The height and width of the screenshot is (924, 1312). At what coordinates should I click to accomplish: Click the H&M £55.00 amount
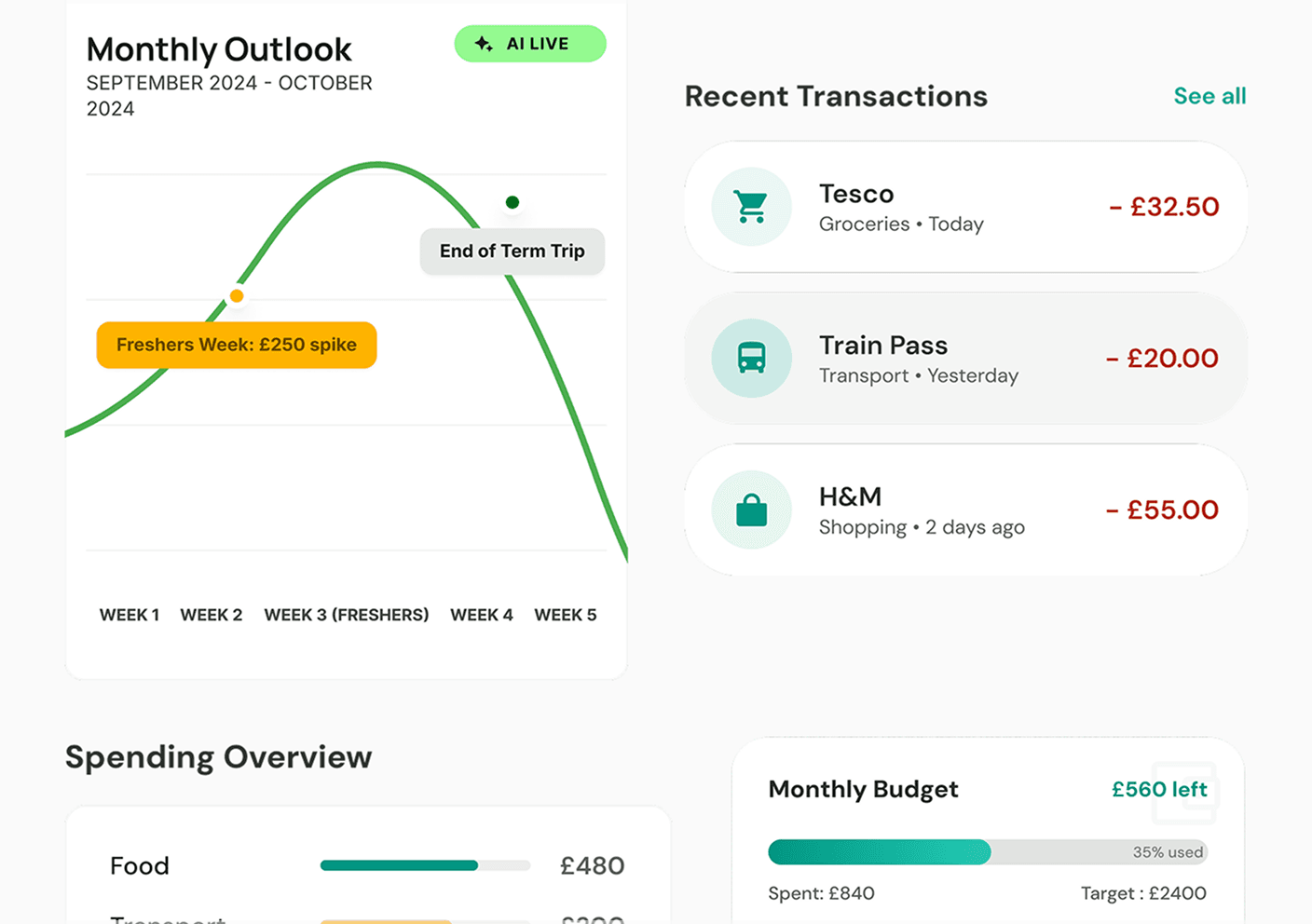[x=1162, y=510]
